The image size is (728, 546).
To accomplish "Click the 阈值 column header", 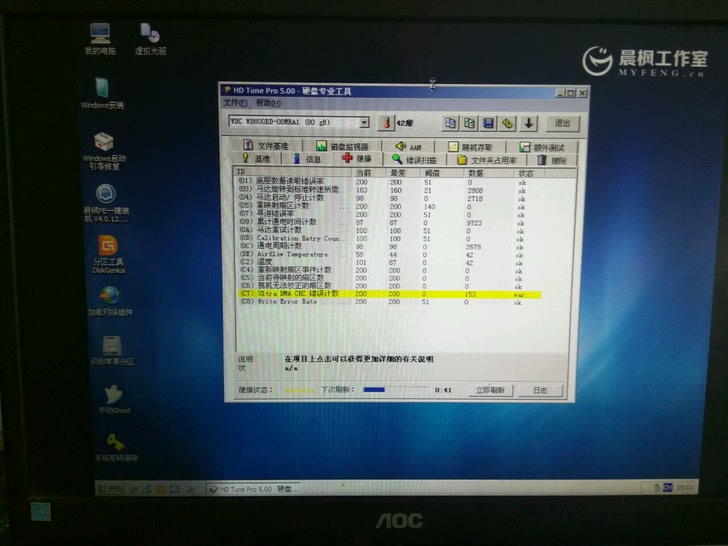I will click(442, 173).
